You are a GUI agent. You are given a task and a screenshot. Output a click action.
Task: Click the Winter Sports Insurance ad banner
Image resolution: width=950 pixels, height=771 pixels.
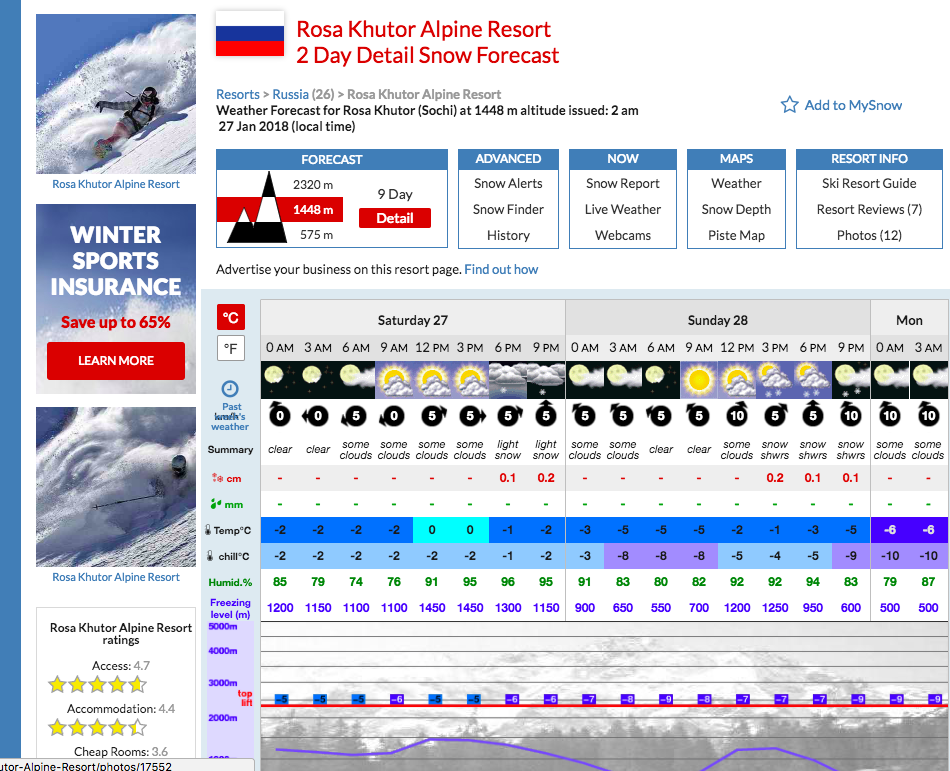click(x=116, y=299)
